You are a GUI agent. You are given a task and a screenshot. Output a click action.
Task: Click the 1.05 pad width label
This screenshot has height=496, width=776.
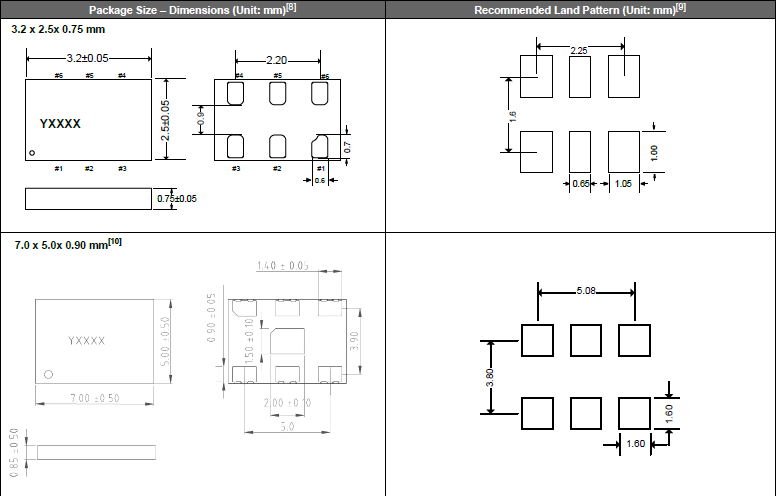[624, 184]
